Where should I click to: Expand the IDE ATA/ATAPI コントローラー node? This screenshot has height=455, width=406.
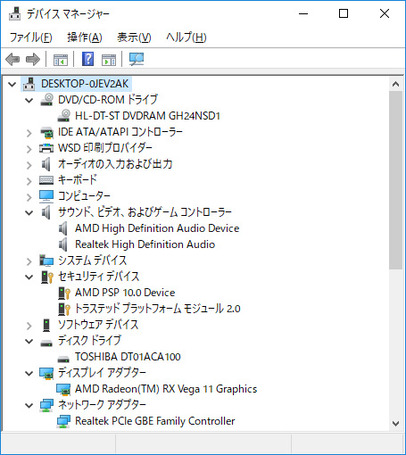tap(29, 133)
